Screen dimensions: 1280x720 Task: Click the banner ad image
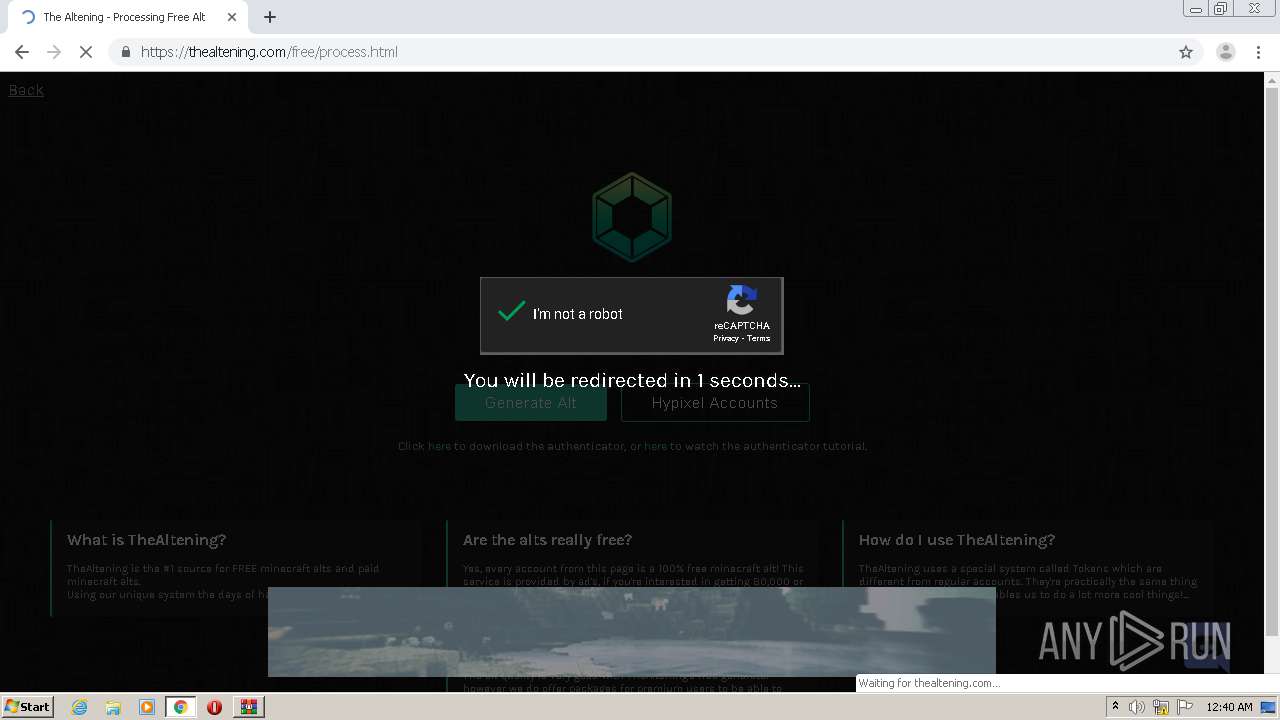(x=632, y=631)
